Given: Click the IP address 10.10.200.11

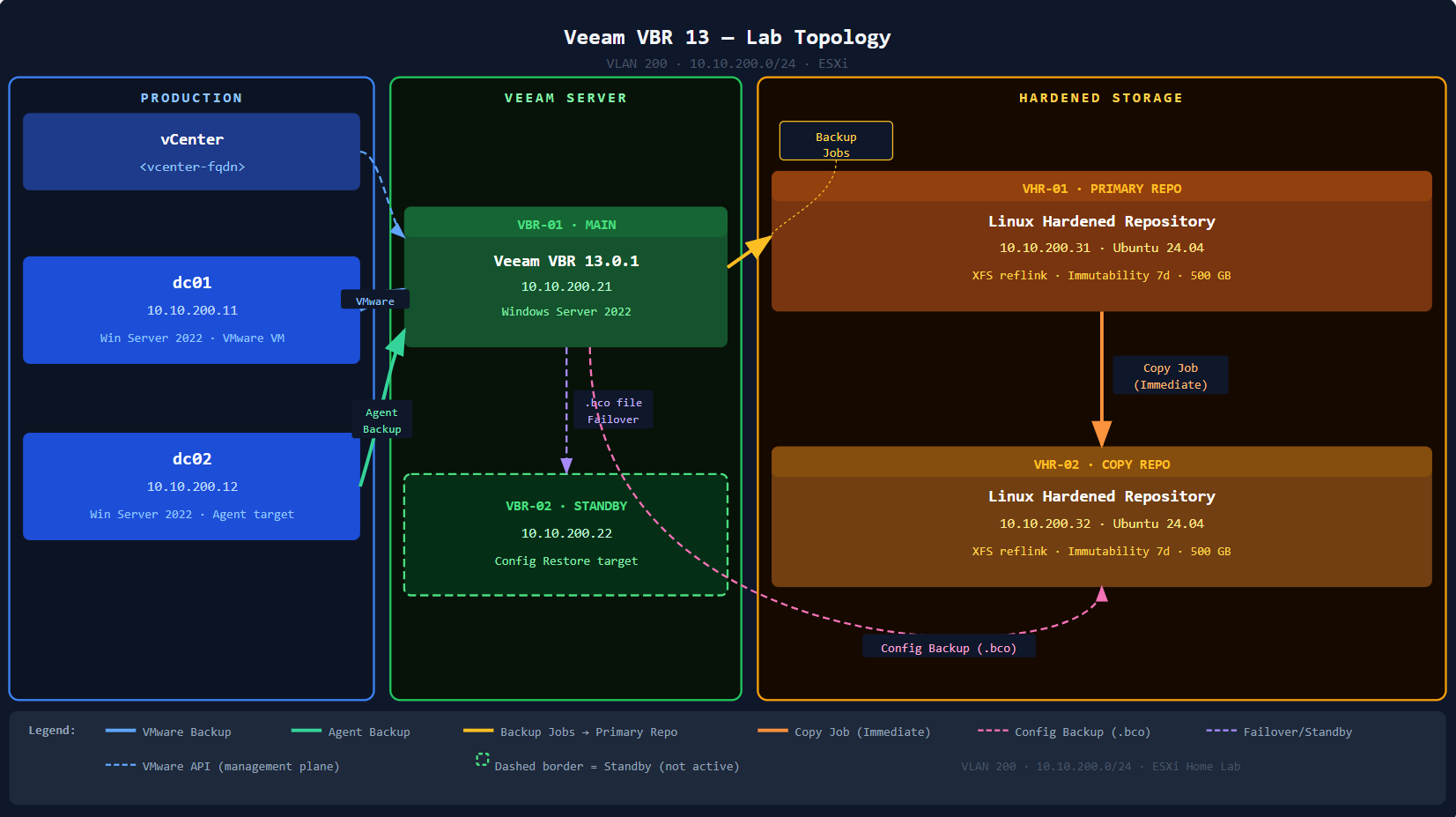Looking at the screenshot, I should point(192,310).
